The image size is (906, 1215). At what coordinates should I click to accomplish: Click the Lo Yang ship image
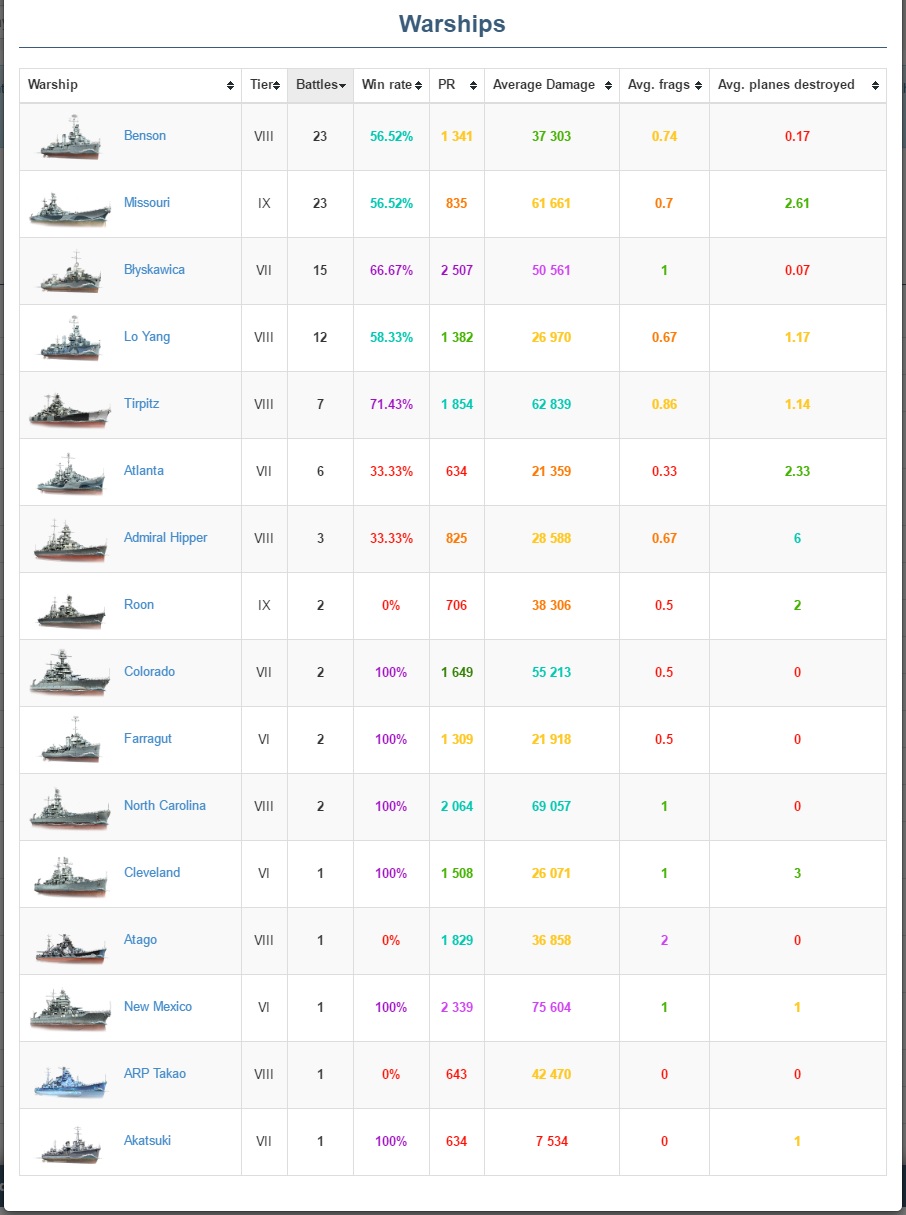point(70,338)
